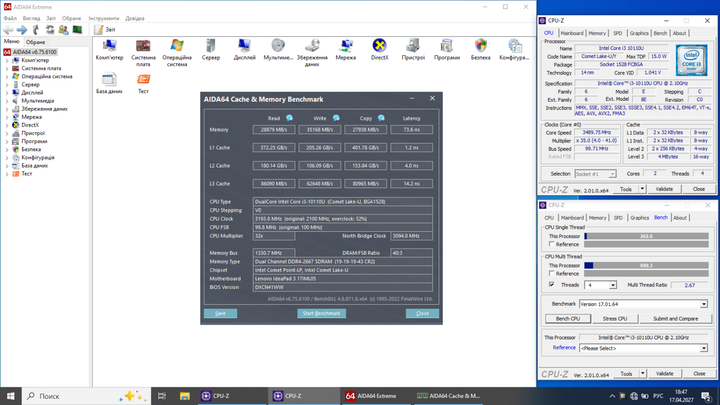Image resolution: width=720 pixels, height=405 pixels.
Task: Click the AIDA64 toolbar back arrow
Action: coord(8,30)
